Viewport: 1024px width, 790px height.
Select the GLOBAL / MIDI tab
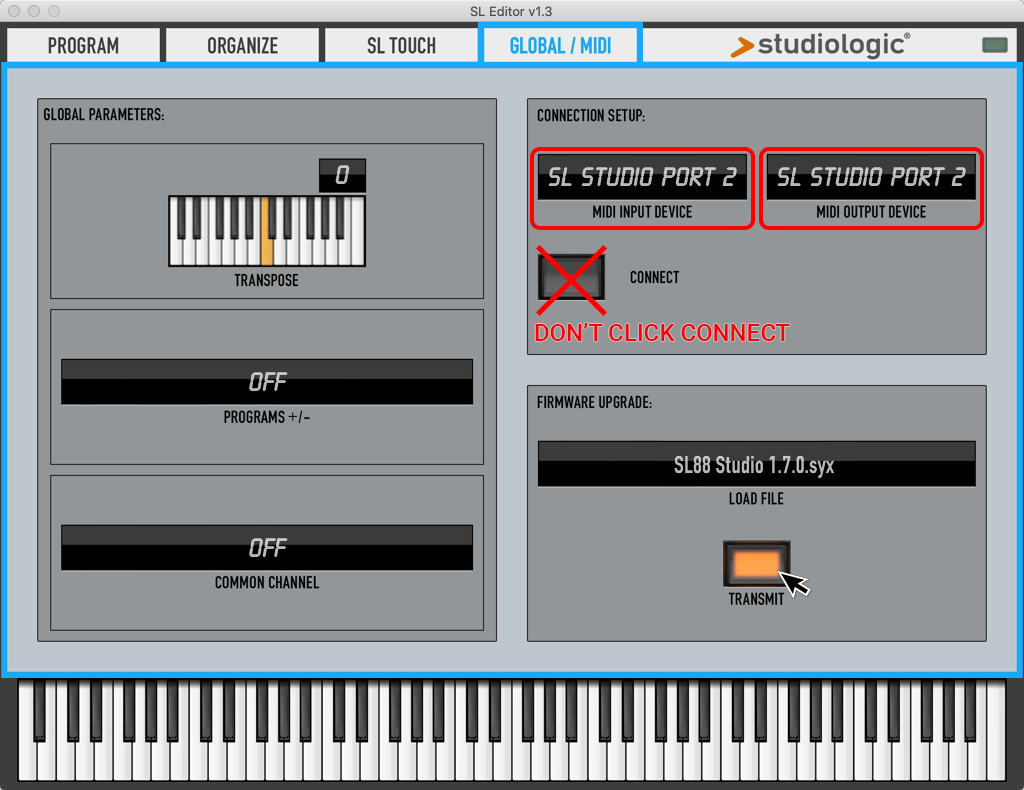[560, 46]
